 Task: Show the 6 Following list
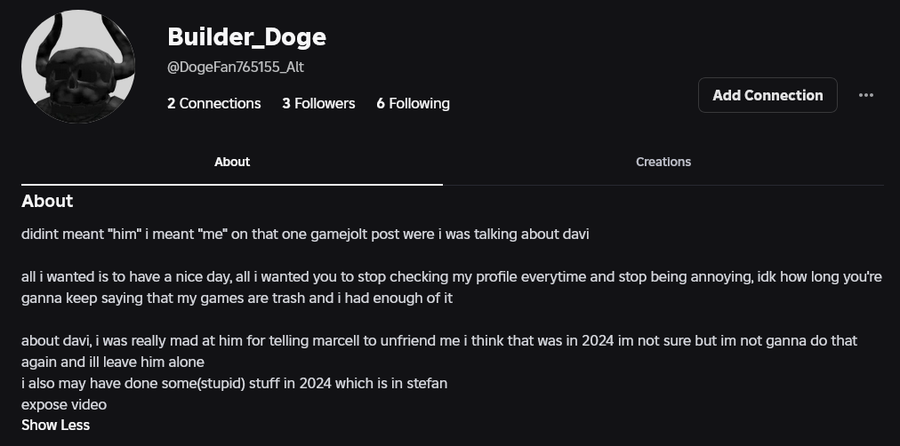point(413,103)
